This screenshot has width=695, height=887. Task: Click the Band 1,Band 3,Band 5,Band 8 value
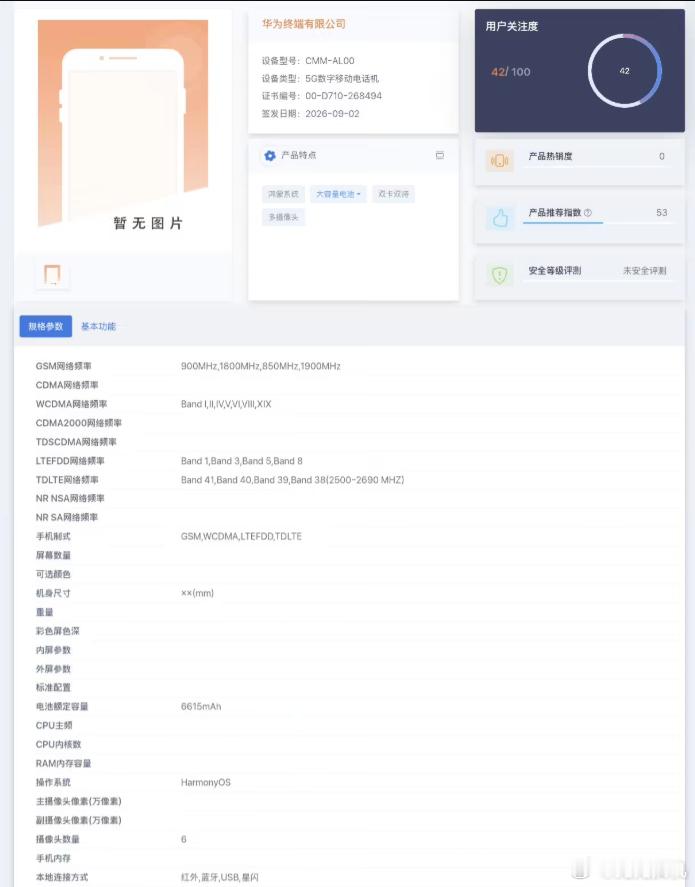tap(241, 461)
